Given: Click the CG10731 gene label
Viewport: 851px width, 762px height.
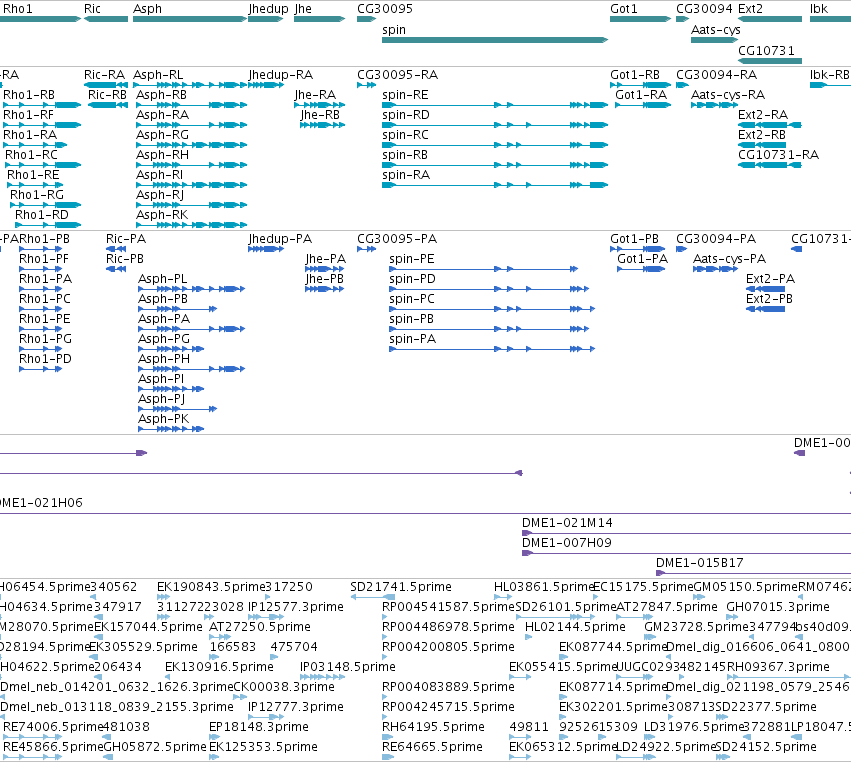Looking at the screenshot, I should tap(766, 51).
